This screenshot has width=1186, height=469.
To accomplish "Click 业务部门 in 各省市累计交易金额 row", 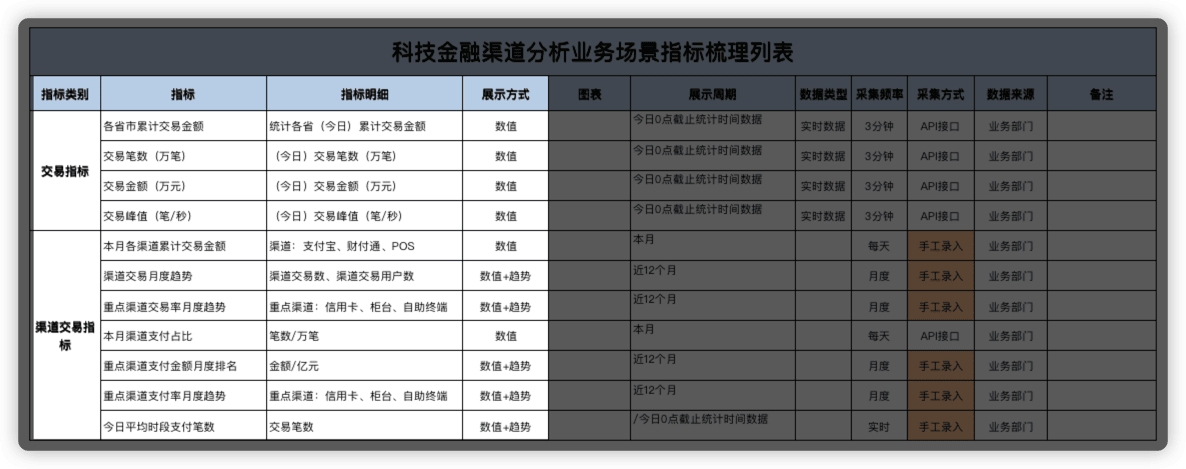I will pos(1011,126).
